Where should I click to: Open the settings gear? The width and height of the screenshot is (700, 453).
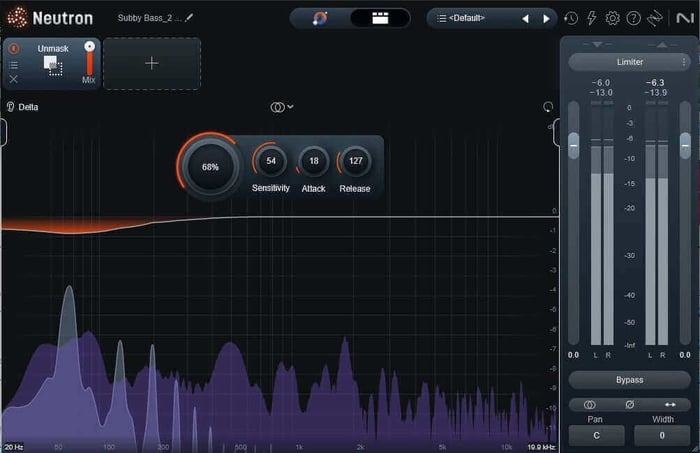pos(612,18)
